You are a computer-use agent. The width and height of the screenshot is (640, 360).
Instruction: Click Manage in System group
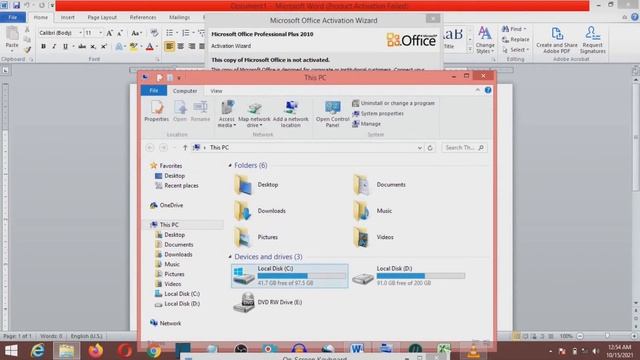367,124
